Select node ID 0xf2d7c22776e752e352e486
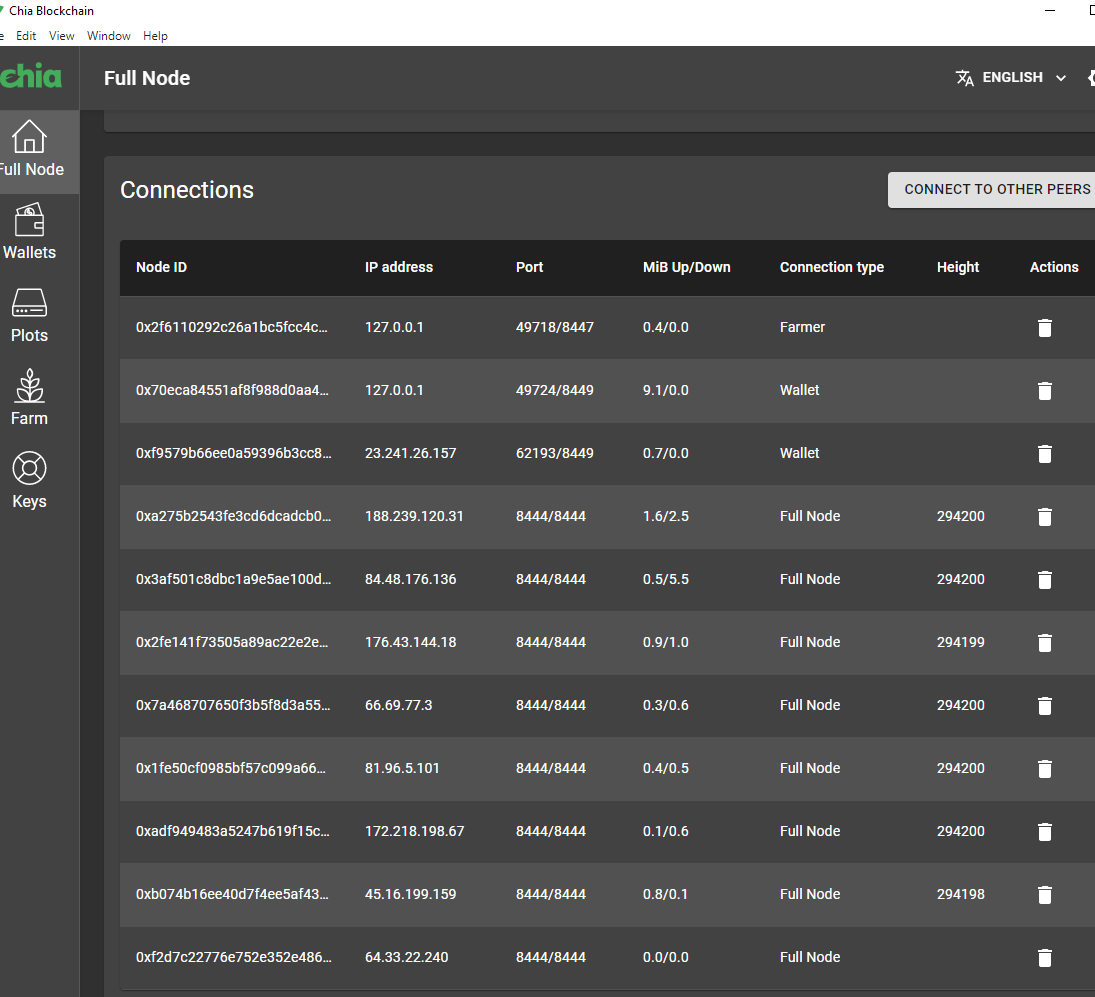1095x997 pixels. [x=233, y=957]
